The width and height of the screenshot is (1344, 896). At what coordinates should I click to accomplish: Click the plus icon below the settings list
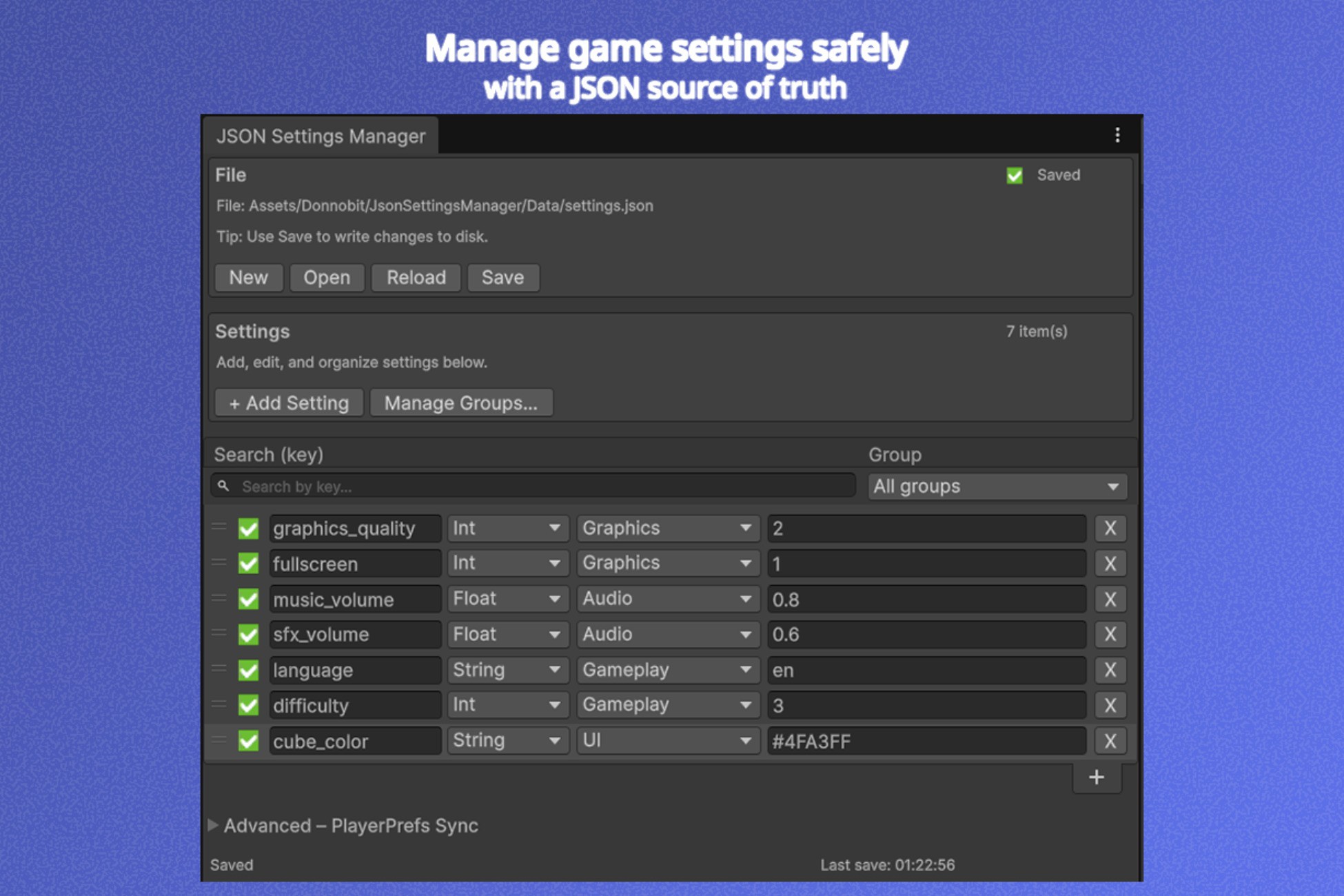pos(1096,777)
